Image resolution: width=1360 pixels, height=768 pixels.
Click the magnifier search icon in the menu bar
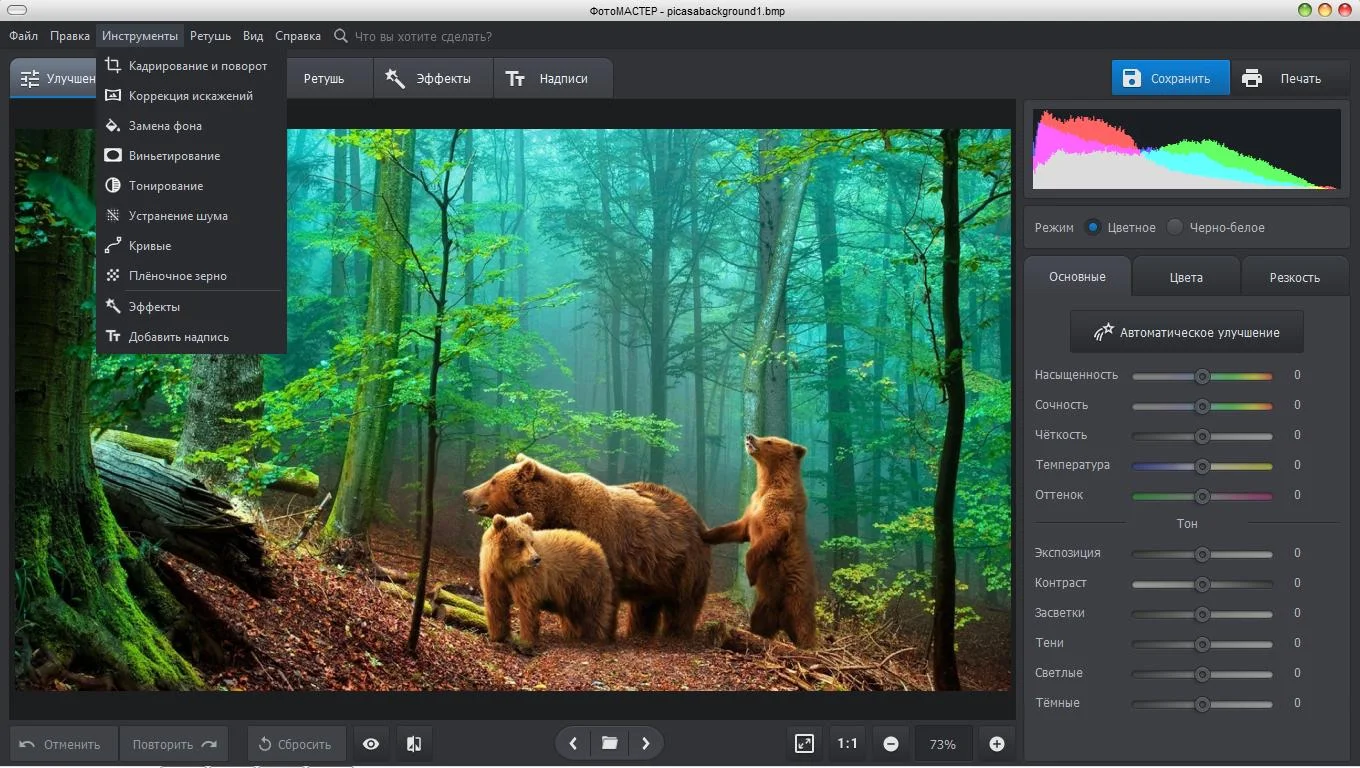[340, 36]
